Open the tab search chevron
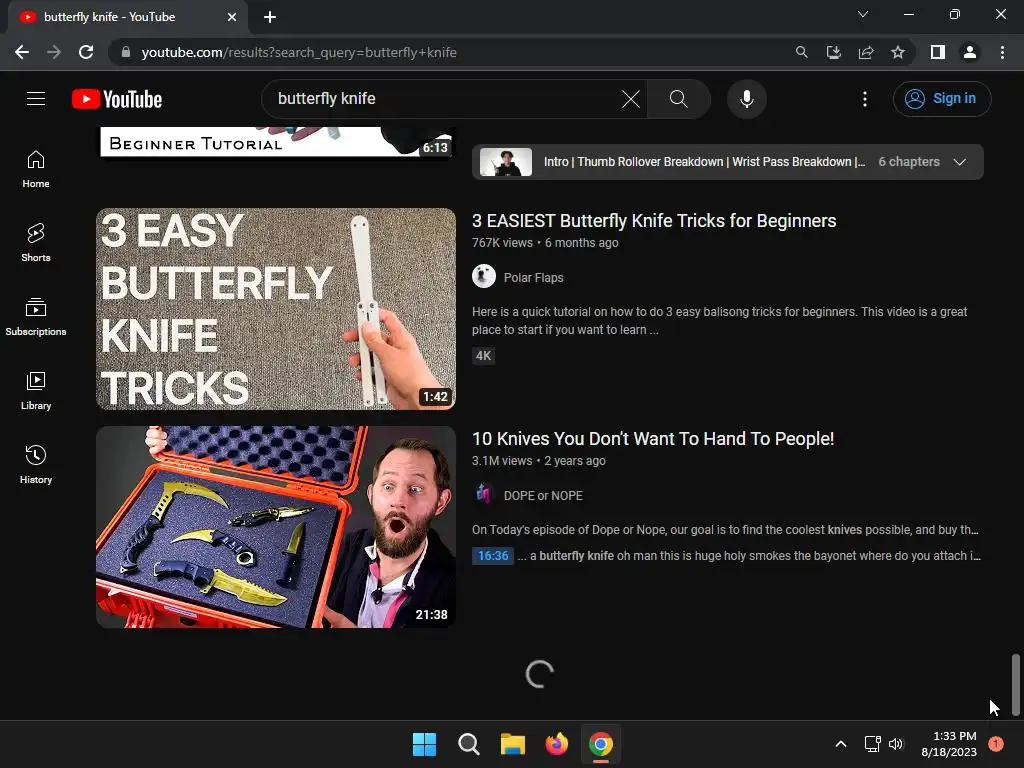1024x768 pixels. pos(863,14)
